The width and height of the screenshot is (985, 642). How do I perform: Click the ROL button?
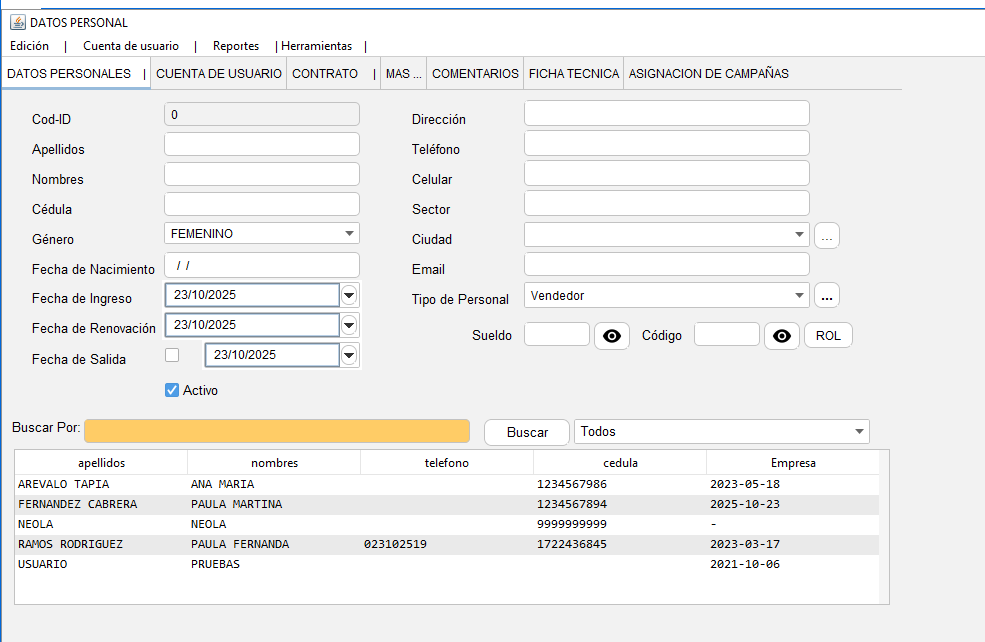point(828,336)
